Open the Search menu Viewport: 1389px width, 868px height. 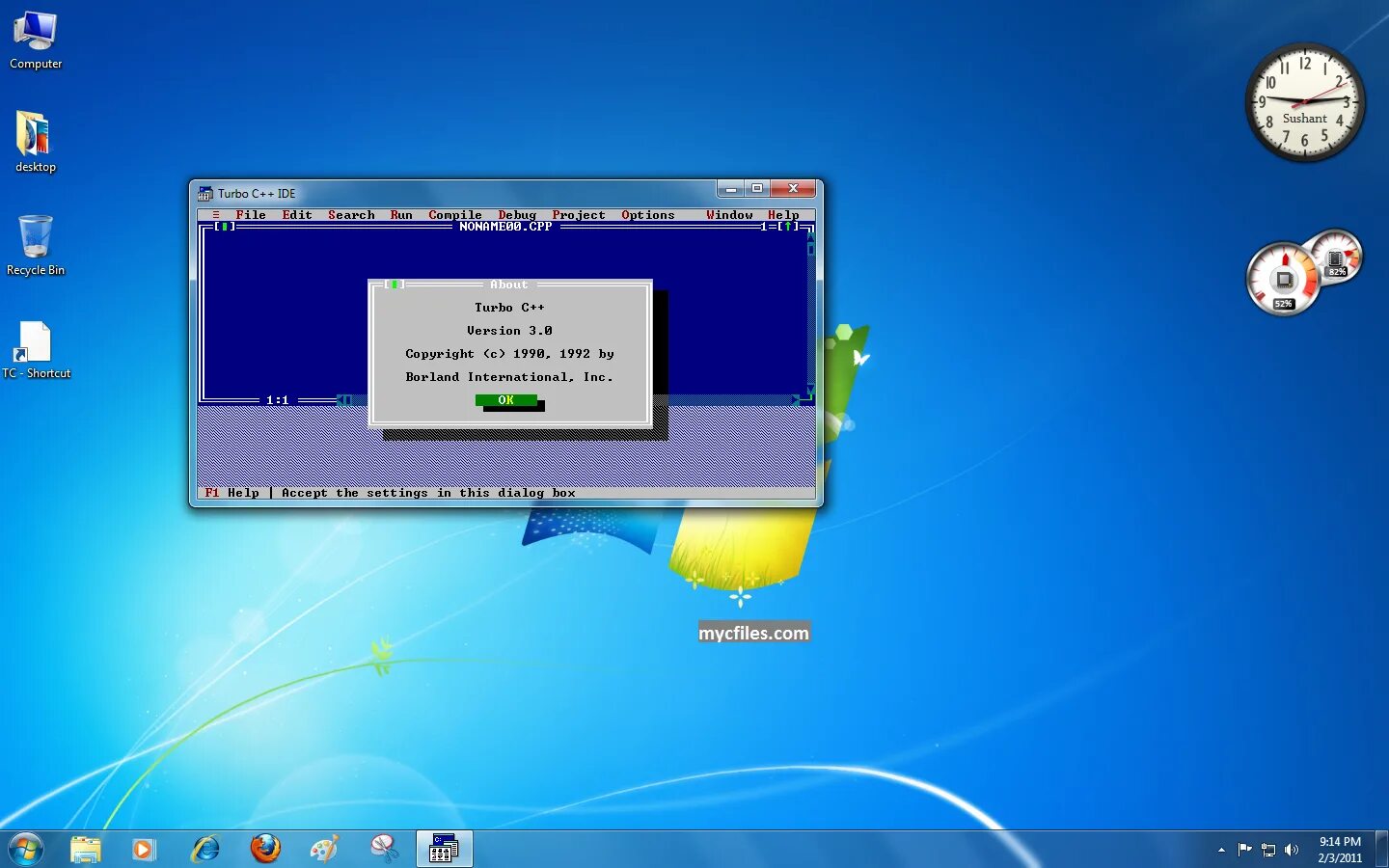point(351,215)
